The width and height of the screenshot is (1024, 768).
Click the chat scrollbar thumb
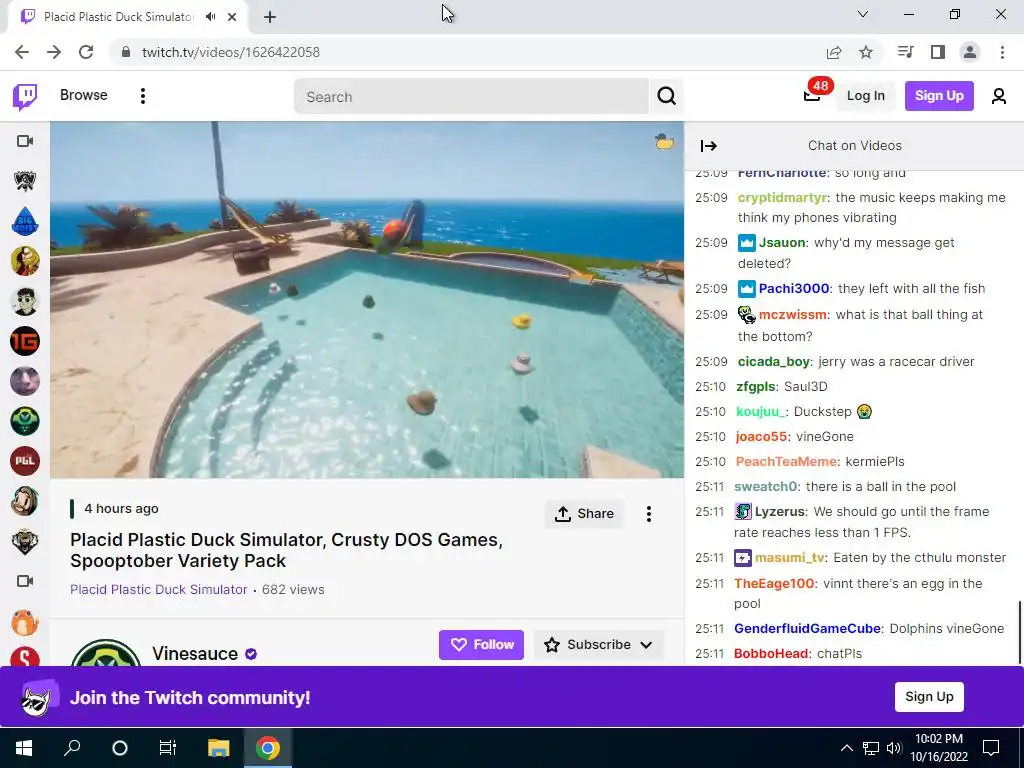[1019, 633]
